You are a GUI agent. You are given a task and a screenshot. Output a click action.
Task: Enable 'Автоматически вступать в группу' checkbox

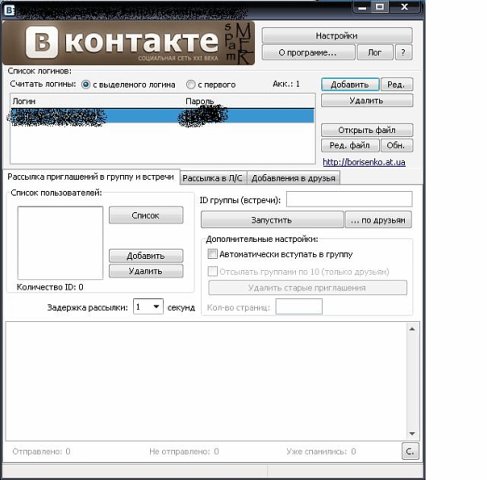pos(212,254)
